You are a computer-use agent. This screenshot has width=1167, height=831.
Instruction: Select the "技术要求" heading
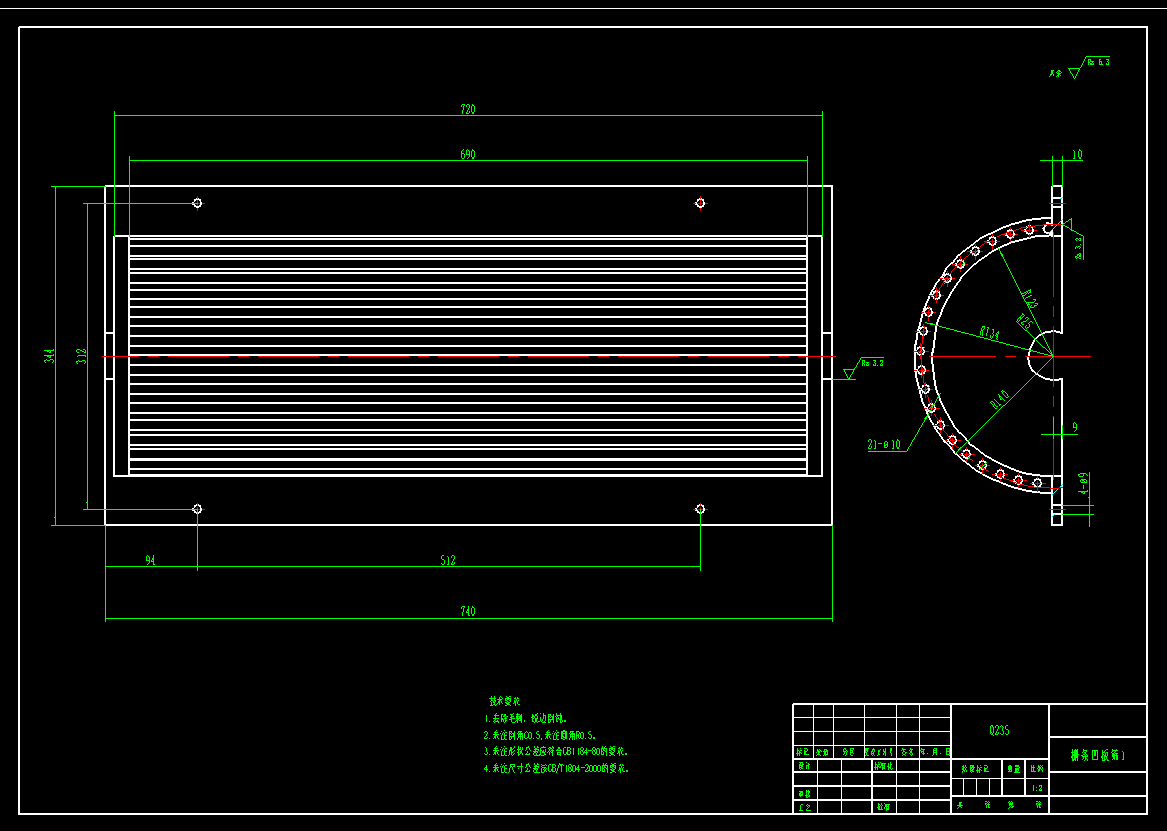(505, 702)
